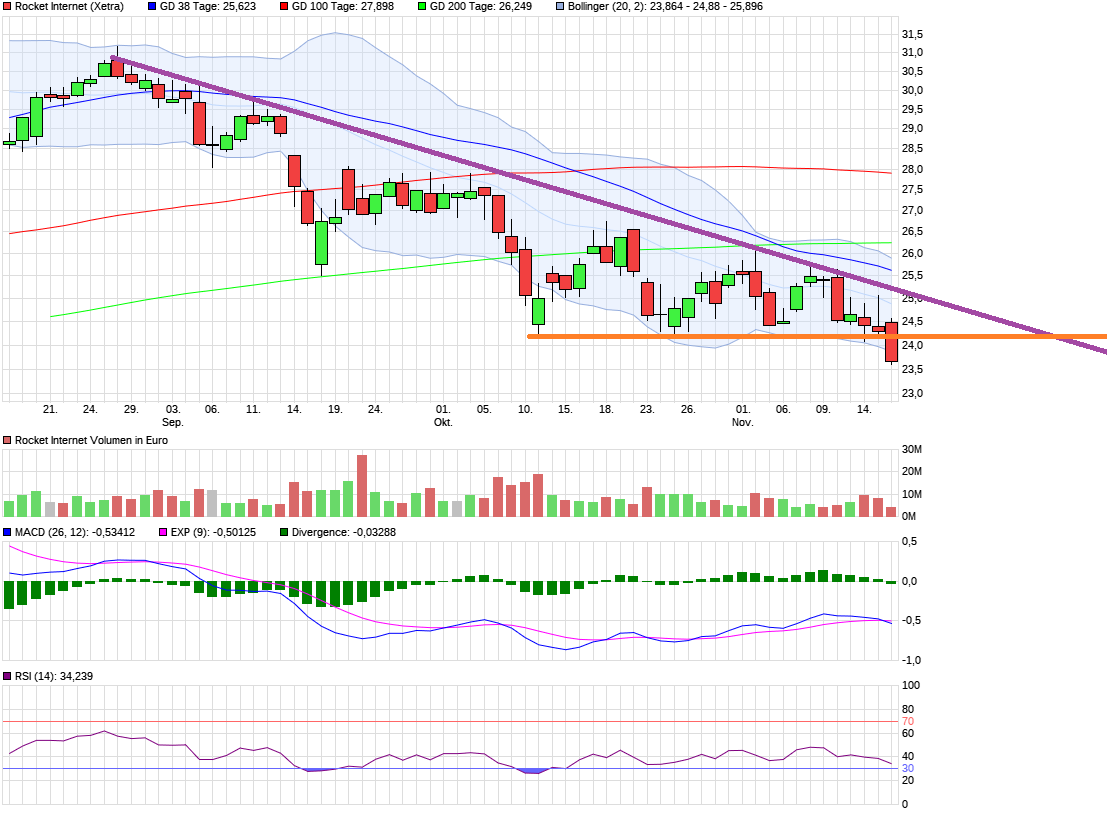Click the red Rocket Internet (Xetra) legend icon
This screenshot has width=1107, height=814.
[x=7, y=7]
